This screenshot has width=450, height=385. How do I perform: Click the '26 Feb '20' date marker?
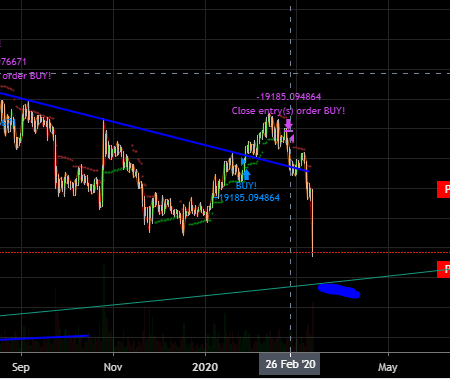290,364
